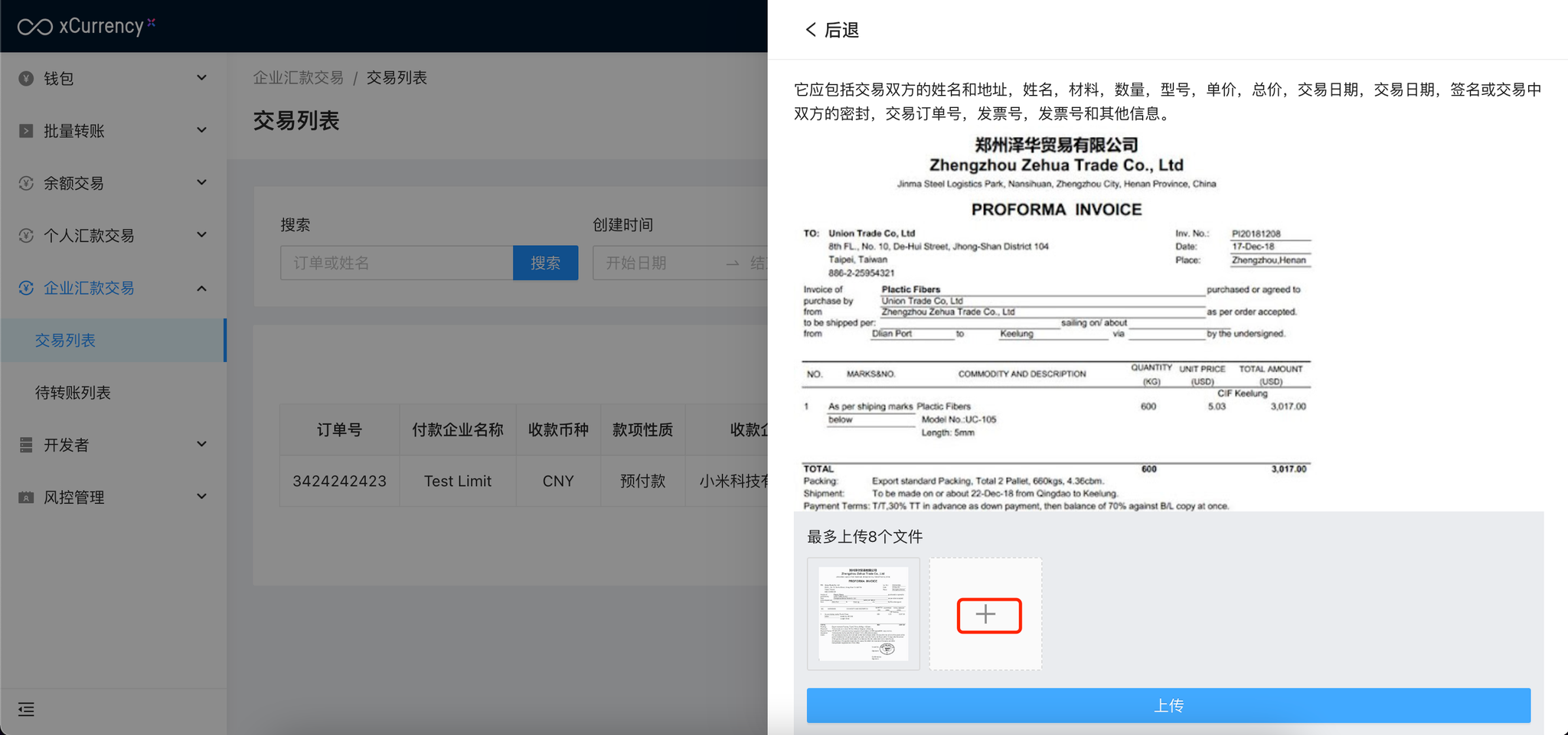Click the 收款币种 column header

pyautogui.click(x=558, y=430)
